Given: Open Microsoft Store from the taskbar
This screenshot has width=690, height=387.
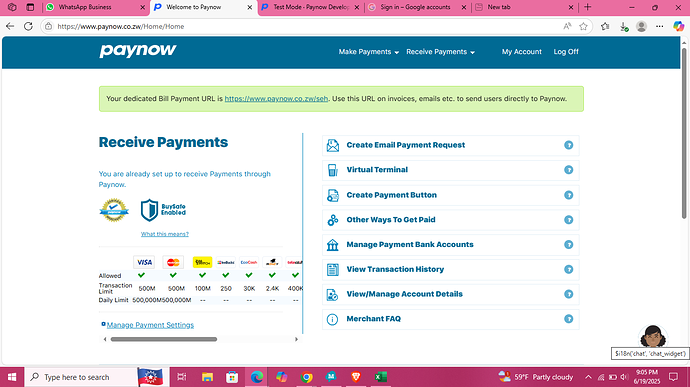Looking at the screenshot, I should [x=232, y=377].
